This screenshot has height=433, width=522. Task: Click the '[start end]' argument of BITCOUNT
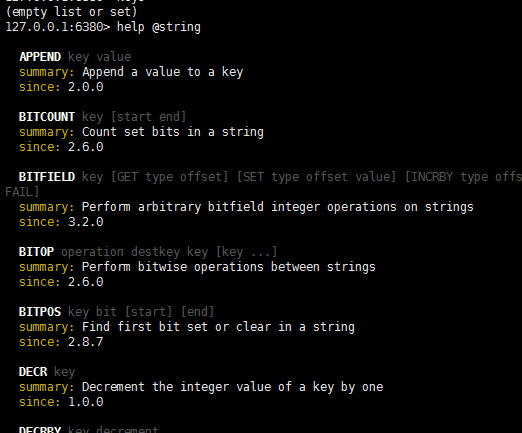148,117
